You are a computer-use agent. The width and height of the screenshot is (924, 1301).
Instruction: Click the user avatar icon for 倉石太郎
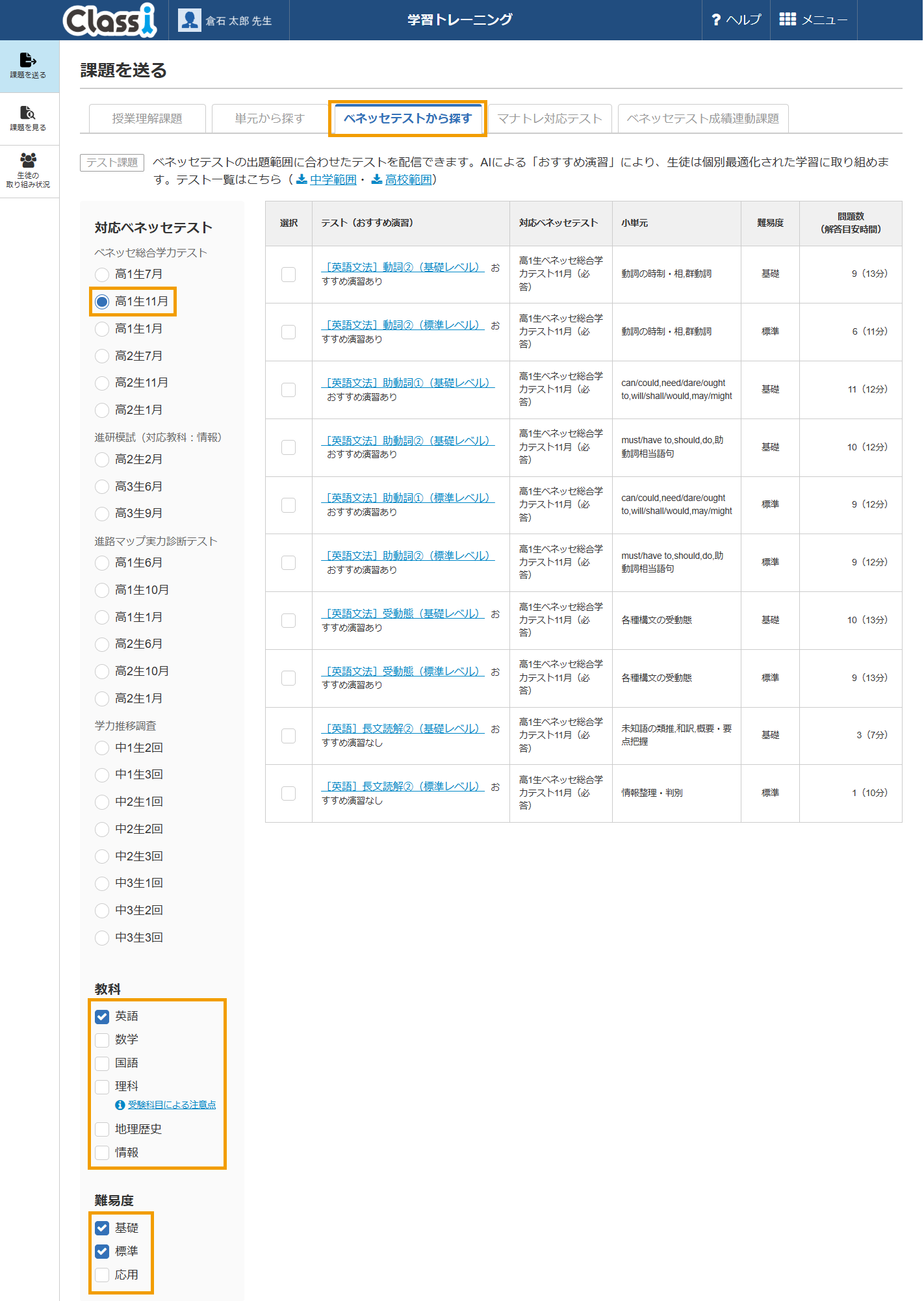click(189, 20)
